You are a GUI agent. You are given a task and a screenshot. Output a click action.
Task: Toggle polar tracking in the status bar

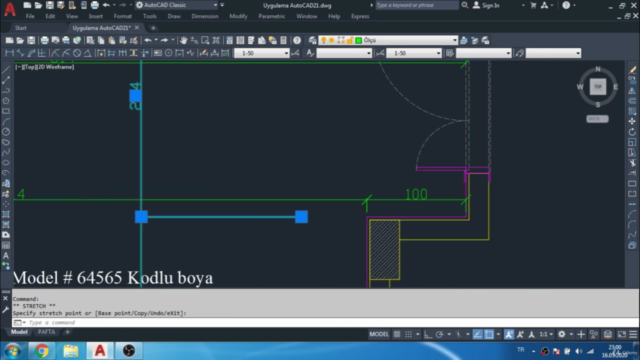(440, 334)
